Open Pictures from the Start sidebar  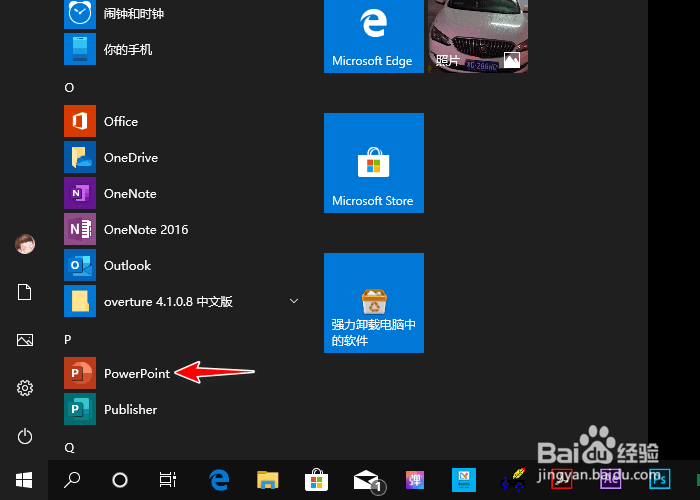(x=25, y=340)
